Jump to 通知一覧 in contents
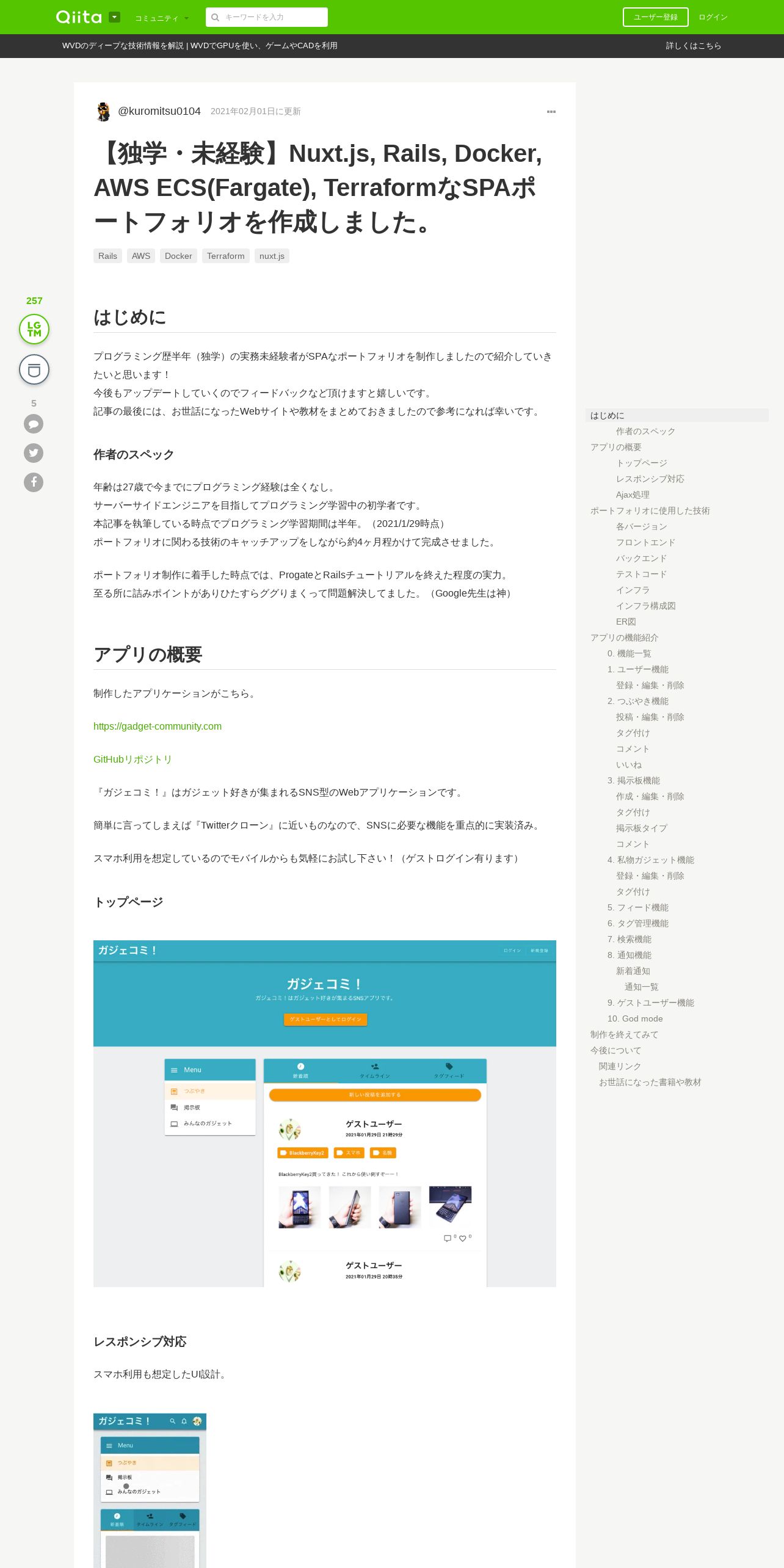The height and width of the screenshot is (1568, 784). (641, 987)
